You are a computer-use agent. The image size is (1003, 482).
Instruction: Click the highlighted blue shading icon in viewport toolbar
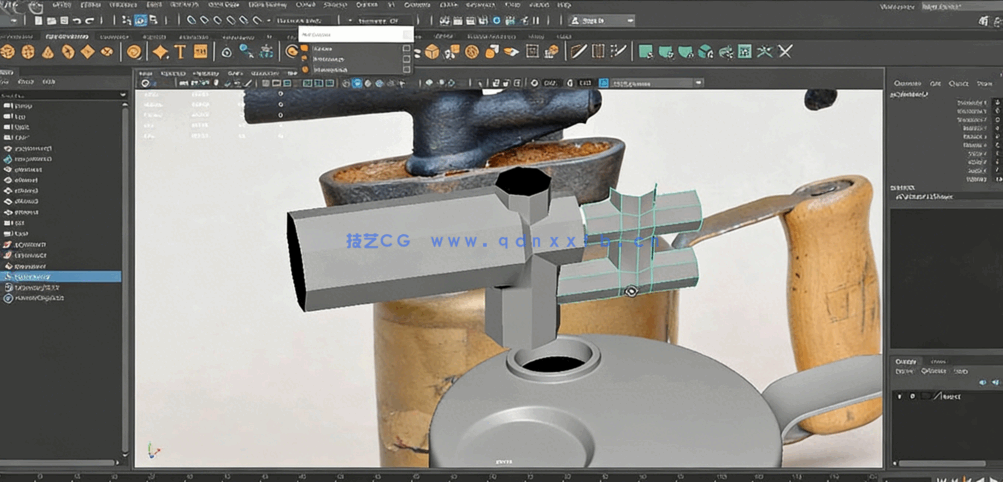click(357, 83)
